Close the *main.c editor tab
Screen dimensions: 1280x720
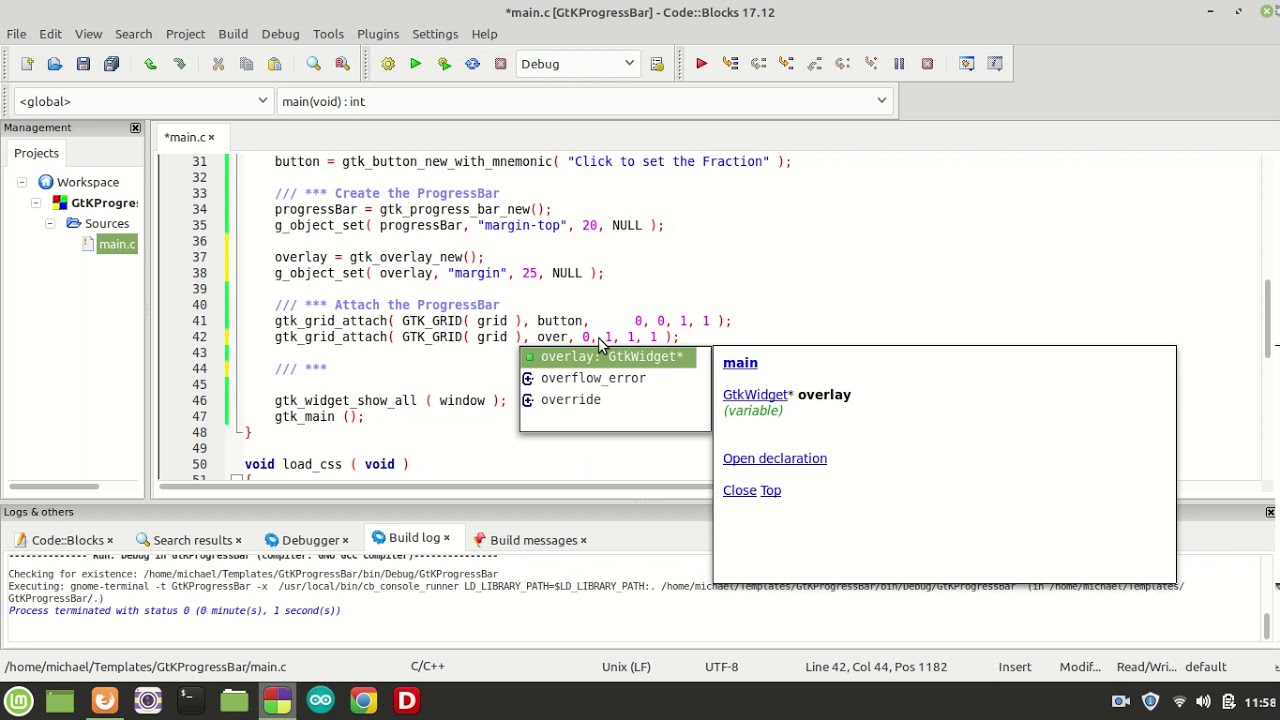(211, 138)
